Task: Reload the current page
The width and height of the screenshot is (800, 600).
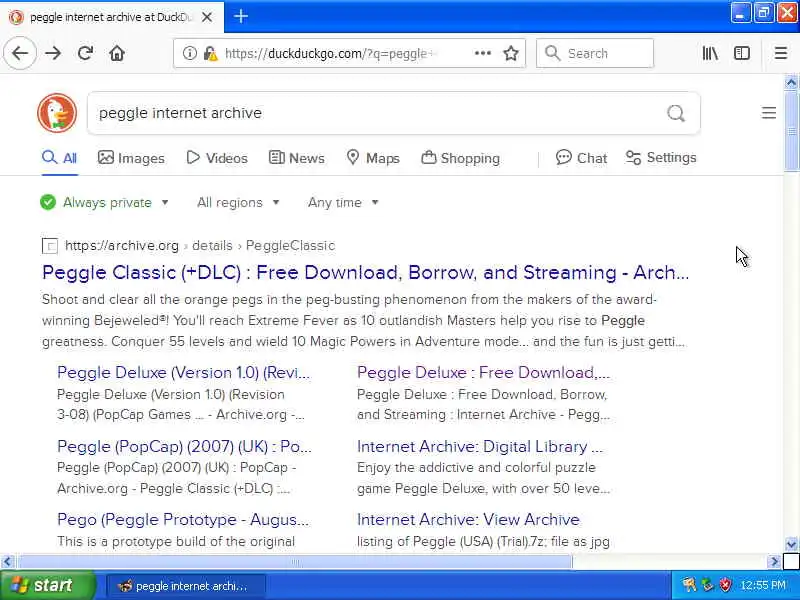Action: [x=85, y=53]
